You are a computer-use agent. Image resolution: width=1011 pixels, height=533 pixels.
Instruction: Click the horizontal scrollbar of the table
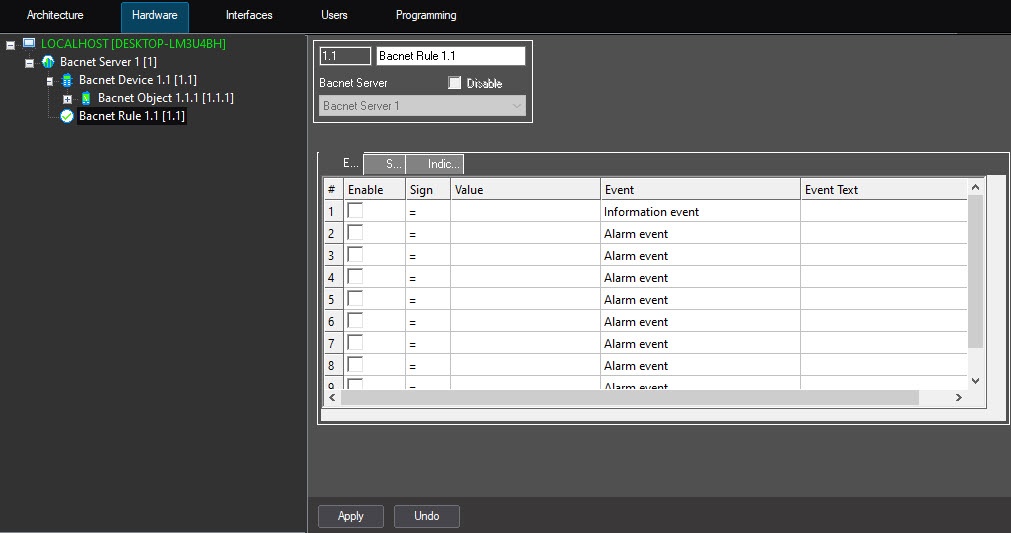[x=629, y=397]
